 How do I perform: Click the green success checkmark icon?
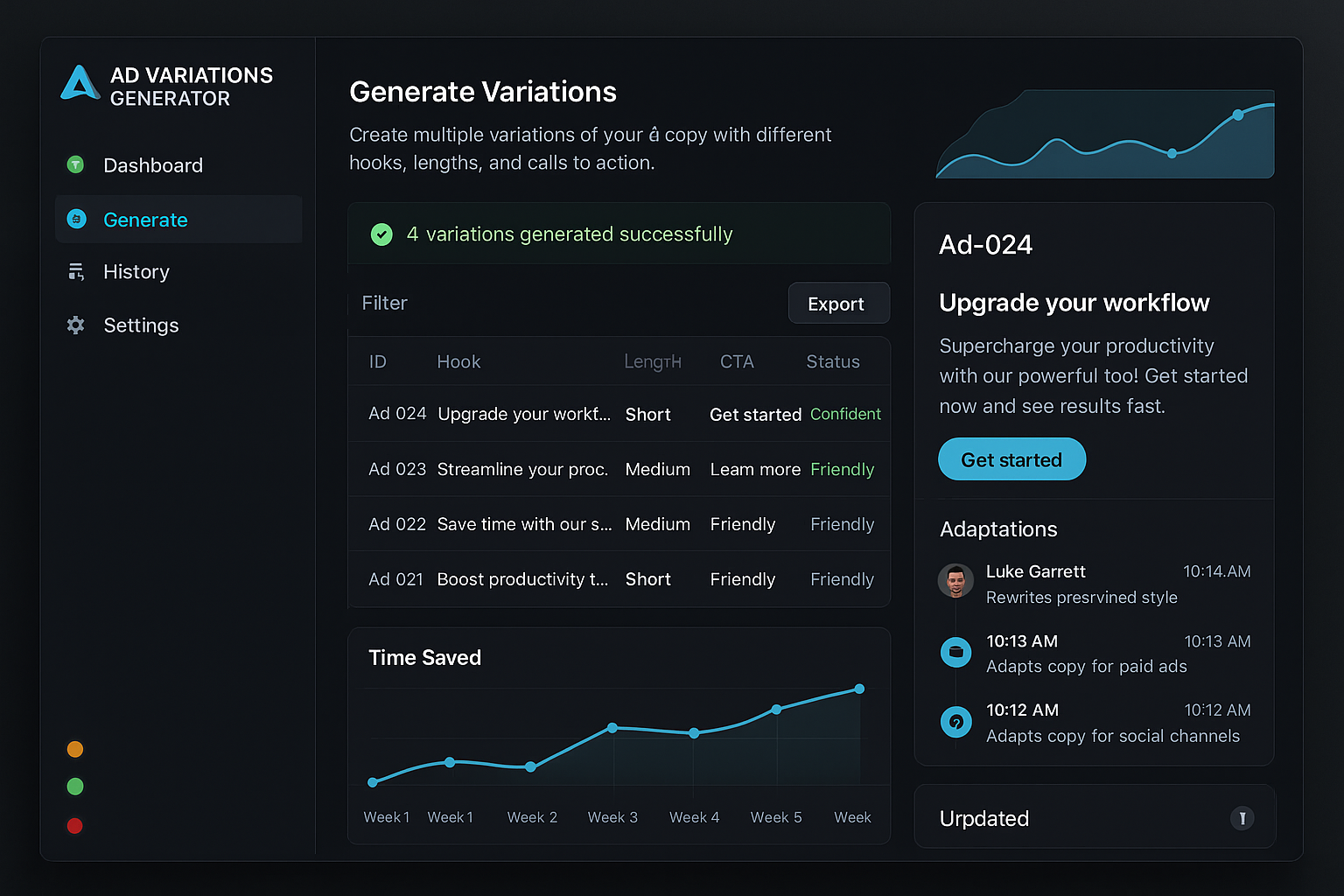click(381, 234)
